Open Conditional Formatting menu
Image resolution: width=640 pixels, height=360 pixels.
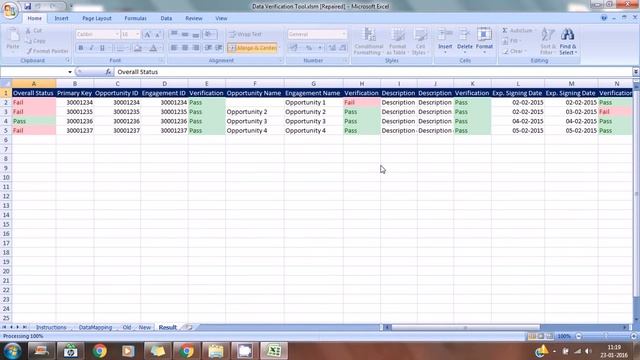368,41
